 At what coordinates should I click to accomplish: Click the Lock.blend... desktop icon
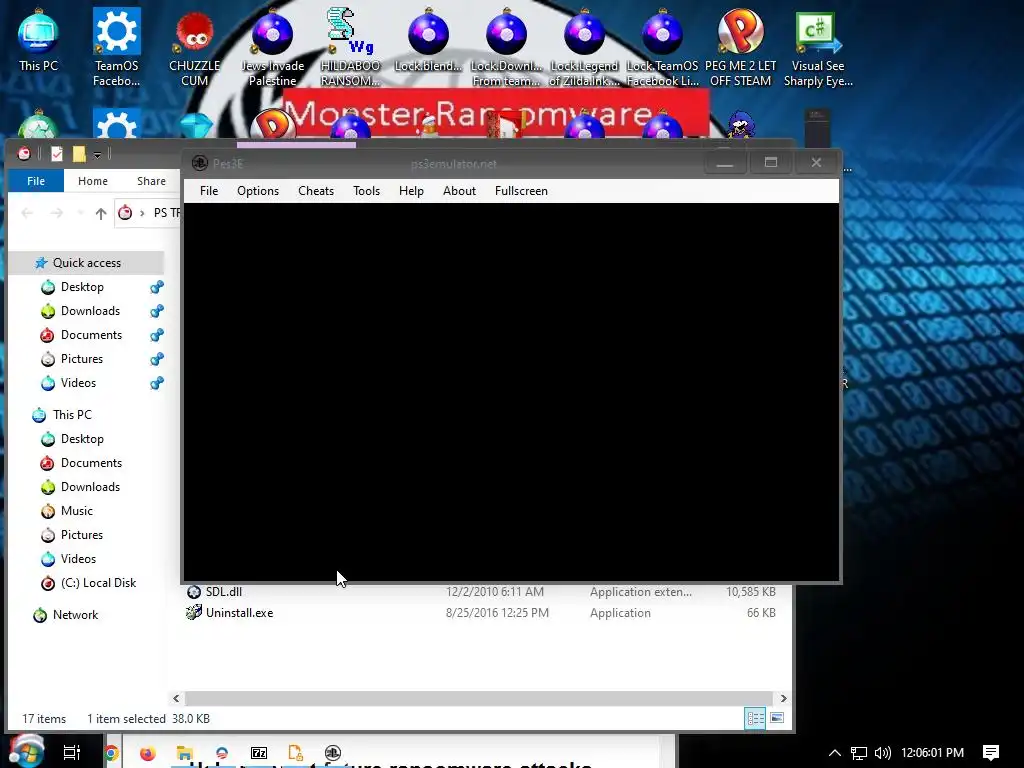(428, 40)
